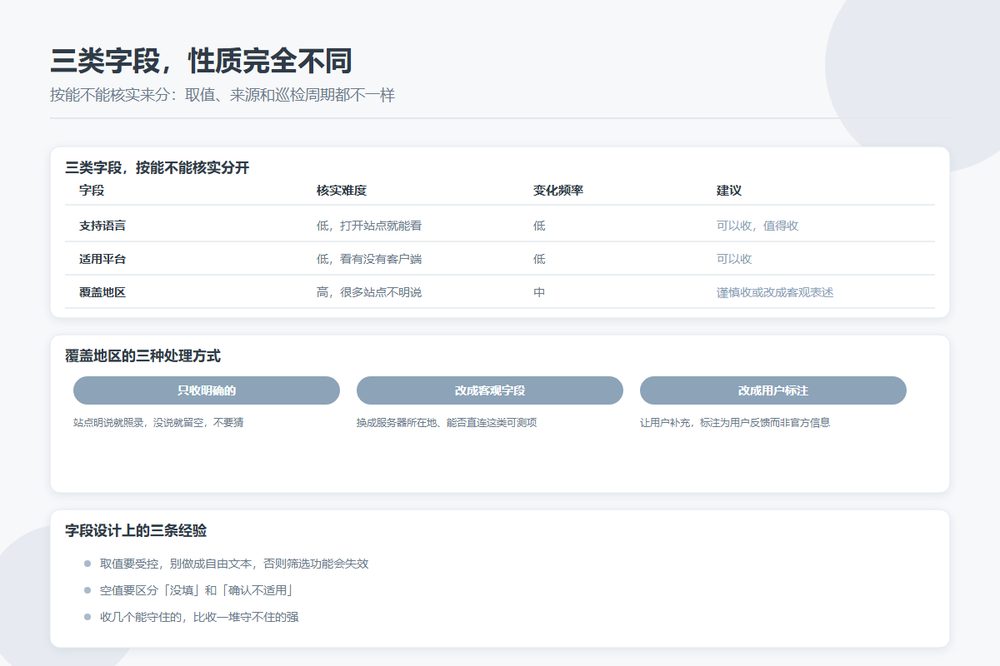Click the 中 frequency cell
The width and height of the screenshot is (1000, 666).
539,292
